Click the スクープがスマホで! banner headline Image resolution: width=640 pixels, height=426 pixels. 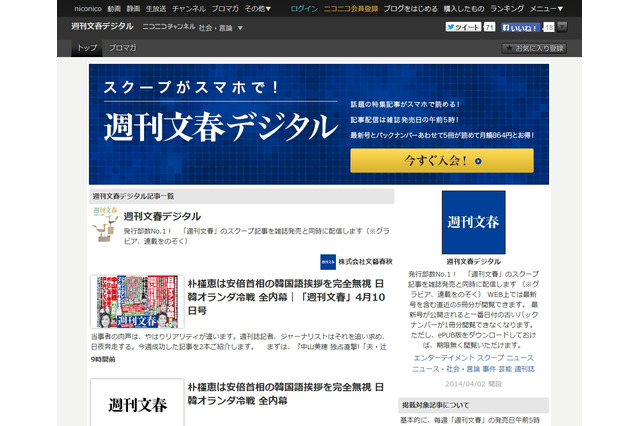[x=191, y=87]
